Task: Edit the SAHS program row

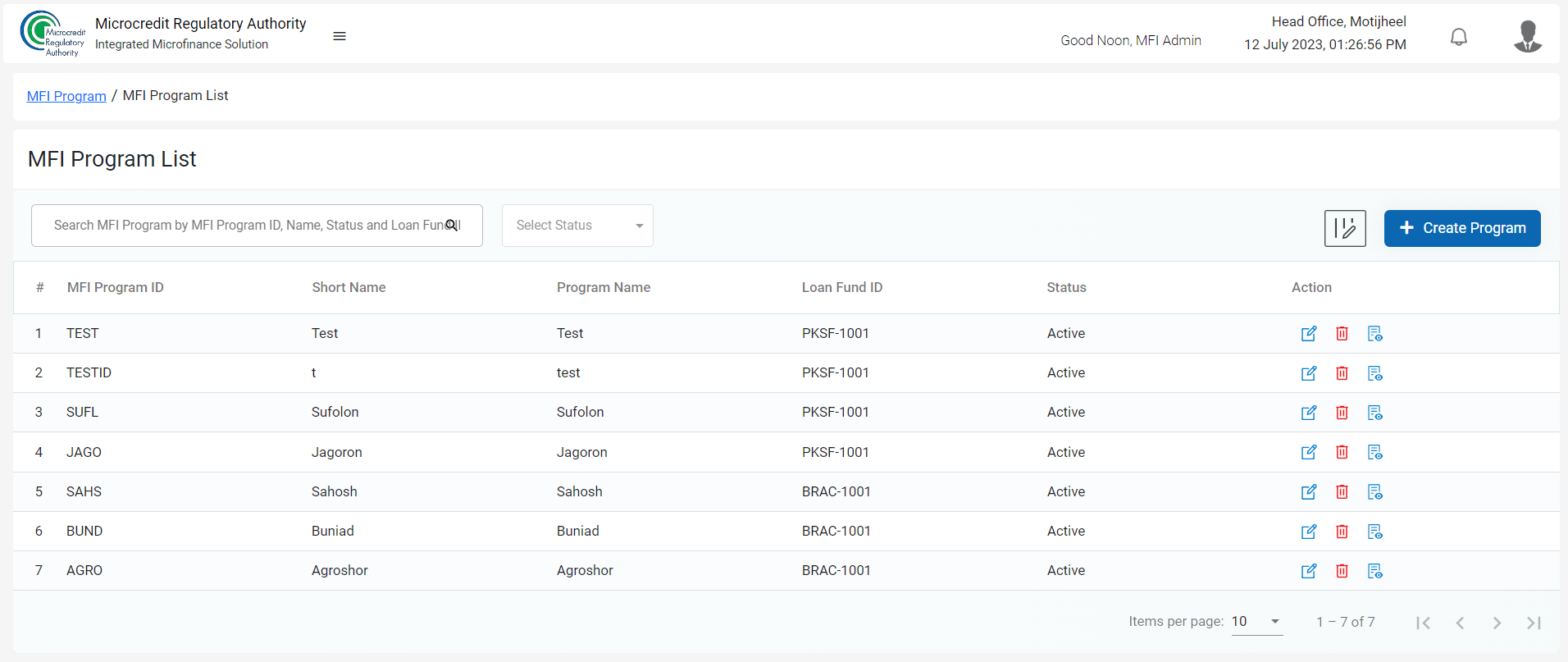Action: point(1309,492)
